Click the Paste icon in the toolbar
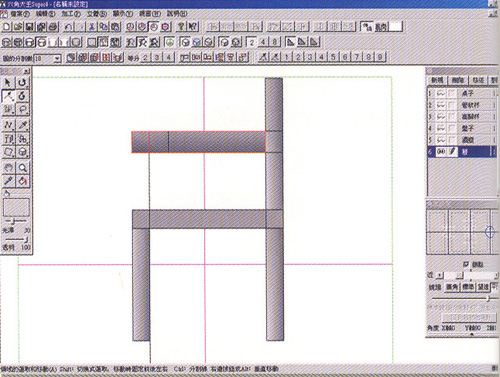Screen dimensions: 500x377 pyautogui.click(x=115, y=27)
